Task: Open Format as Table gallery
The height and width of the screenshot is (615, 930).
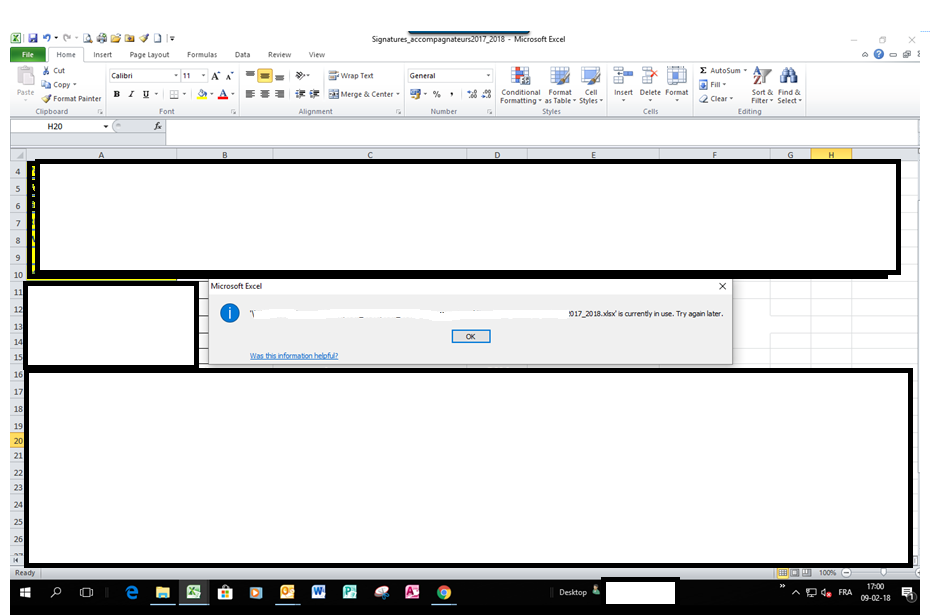Action: [x=560, y=85]
